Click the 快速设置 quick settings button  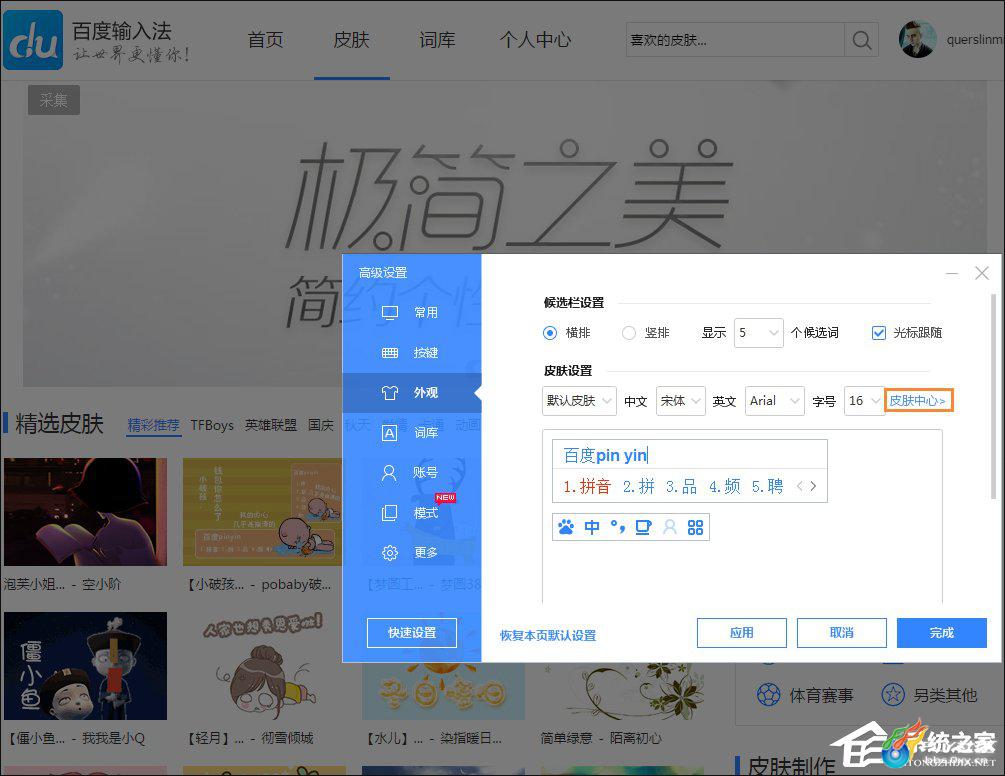pos(411,632)
